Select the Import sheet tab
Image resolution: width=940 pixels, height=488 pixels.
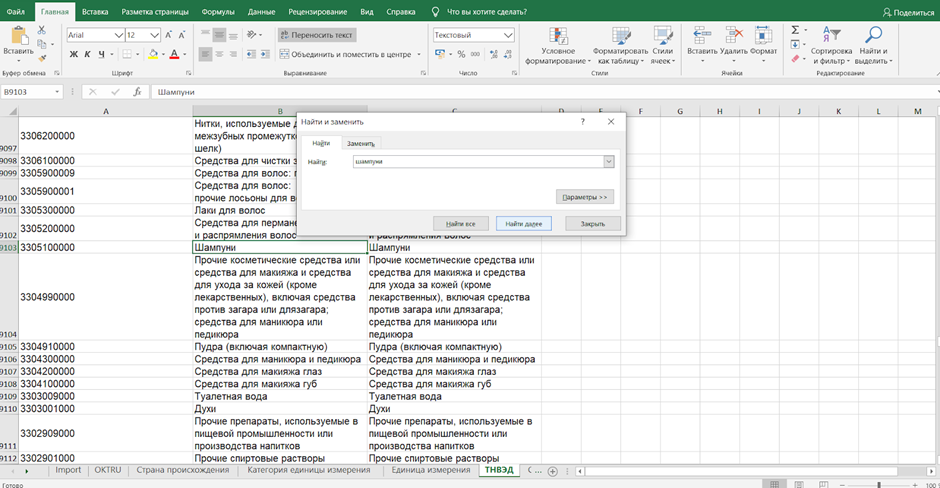[68, 470]
